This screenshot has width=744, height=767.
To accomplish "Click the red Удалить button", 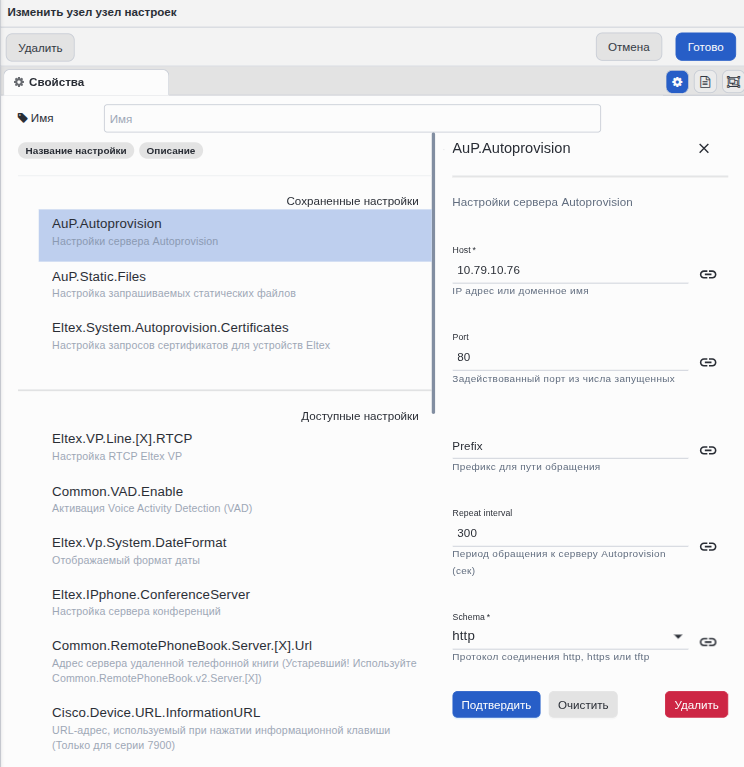I will (x=696, y=705).
